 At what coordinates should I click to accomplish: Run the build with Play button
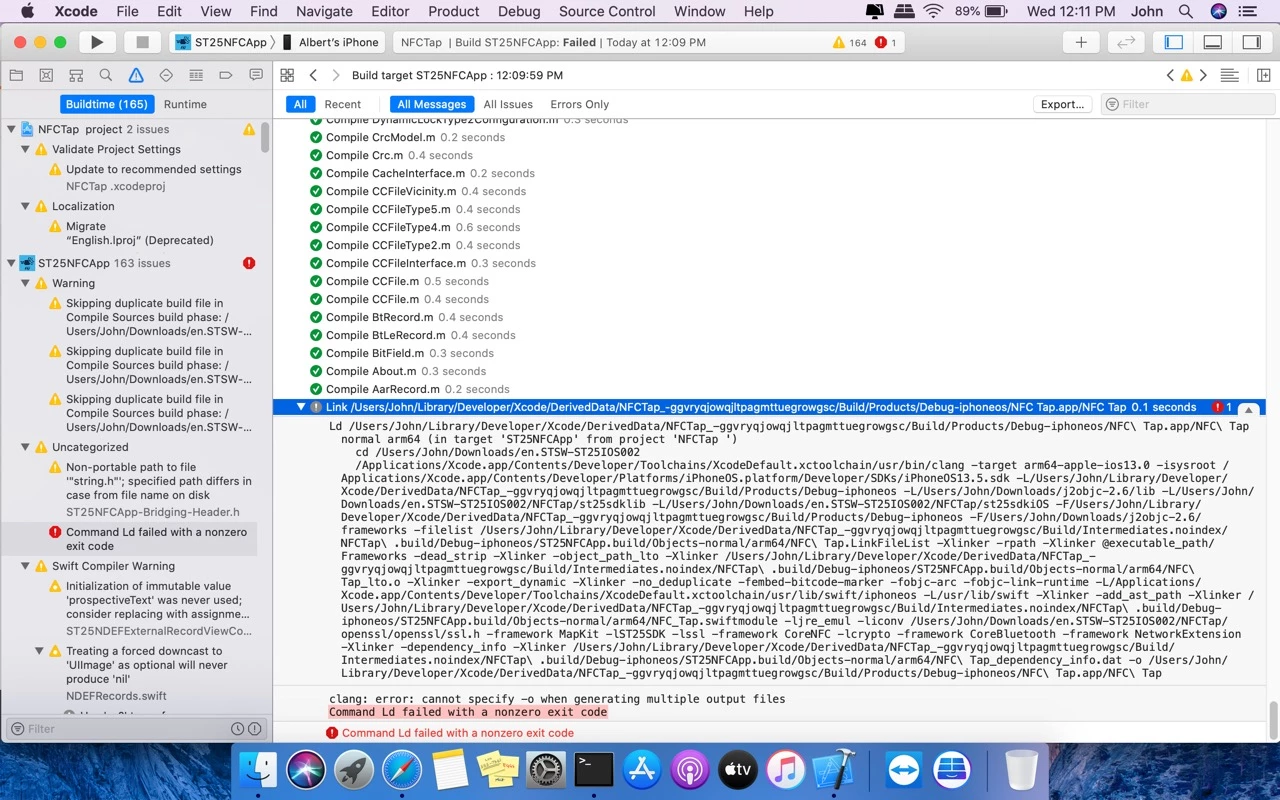(97, 42)
